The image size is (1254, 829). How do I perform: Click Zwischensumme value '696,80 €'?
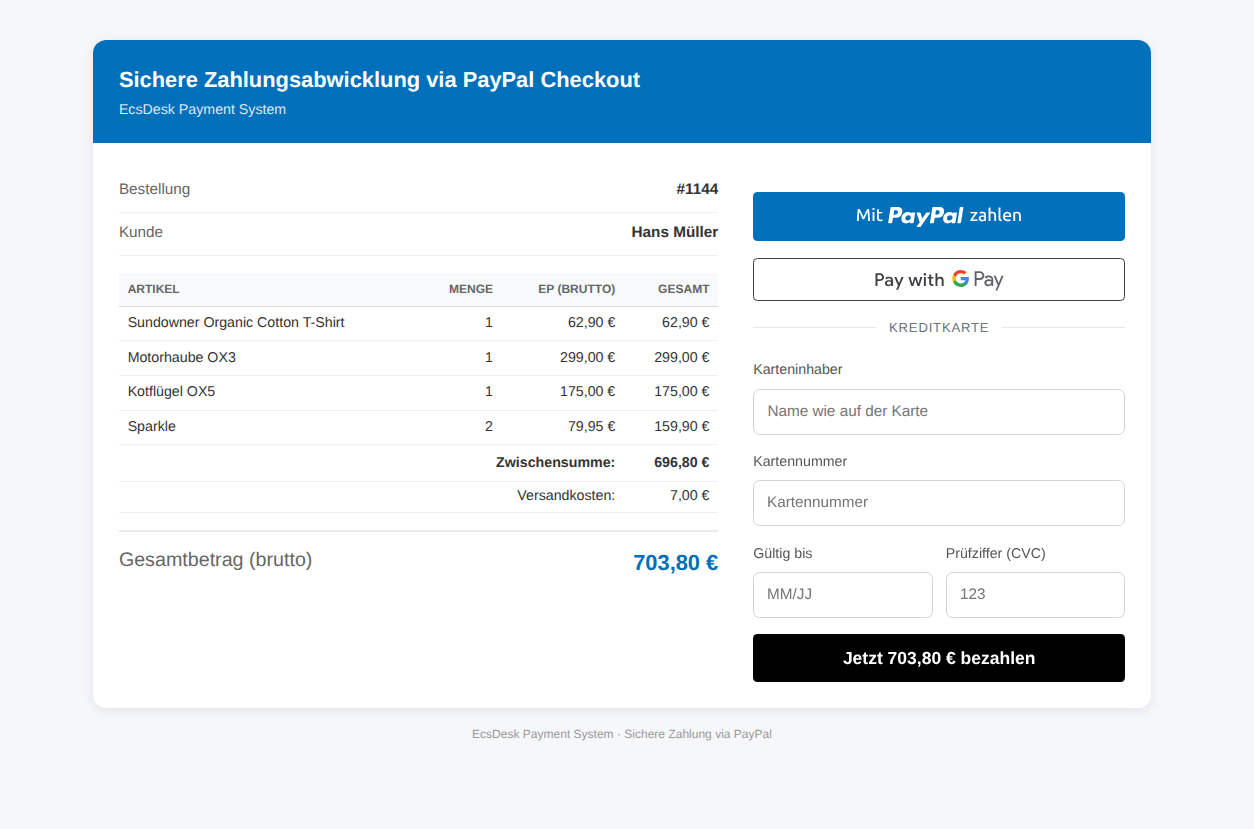click(682, 462)
